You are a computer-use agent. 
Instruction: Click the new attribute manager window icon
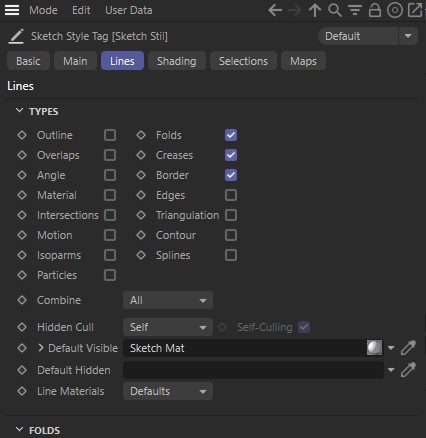click(x=415, y=10)
